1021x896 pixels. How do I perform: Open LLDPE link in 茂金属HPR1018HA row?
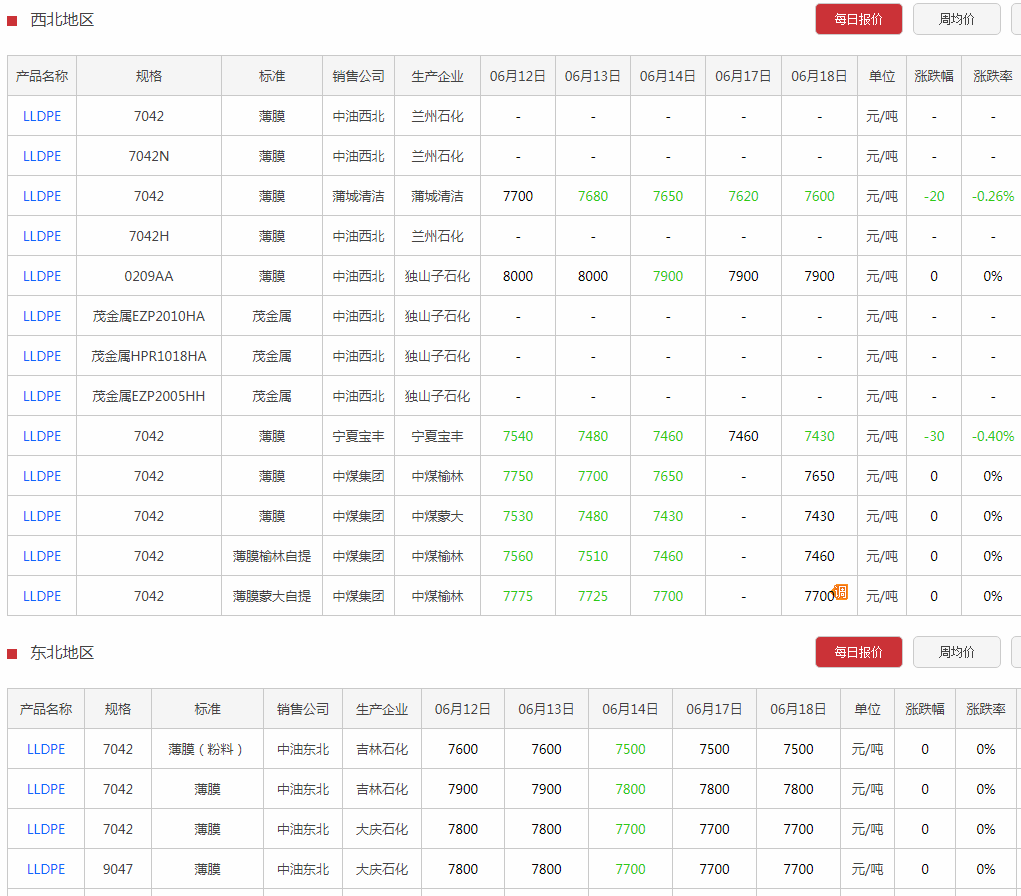(42, 356)
